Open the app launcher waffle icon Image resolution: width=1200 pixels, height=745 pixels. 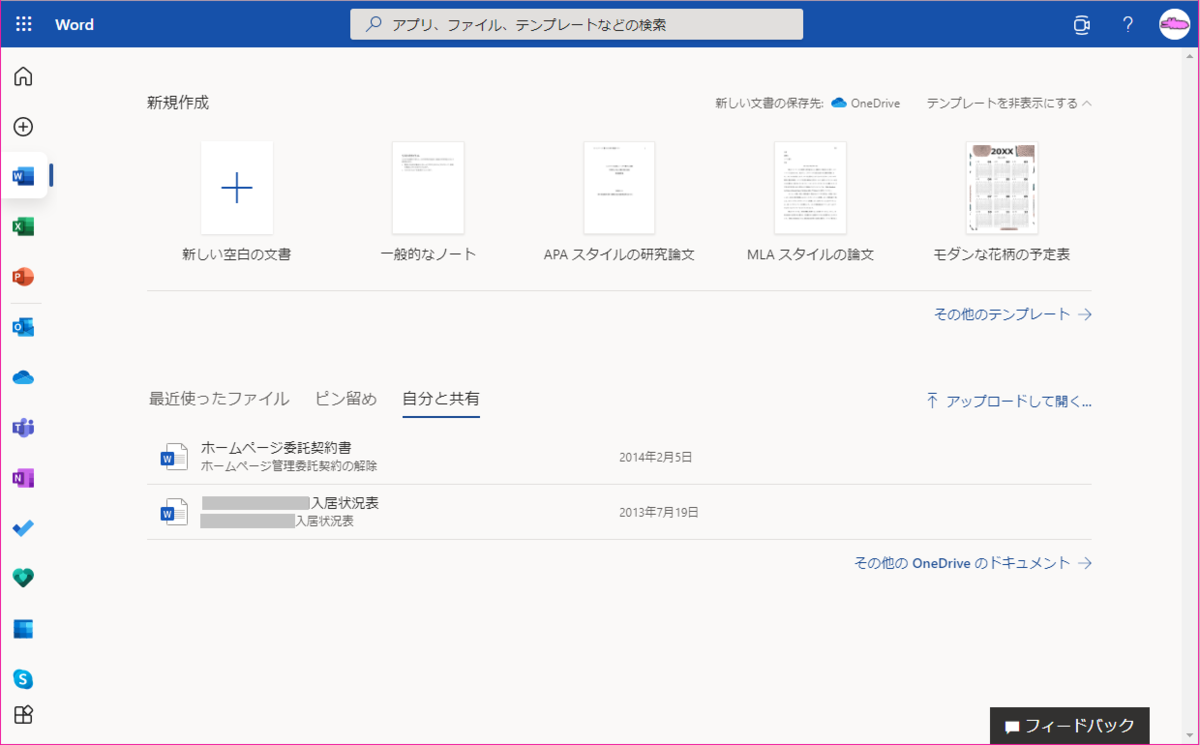(23, 24)
